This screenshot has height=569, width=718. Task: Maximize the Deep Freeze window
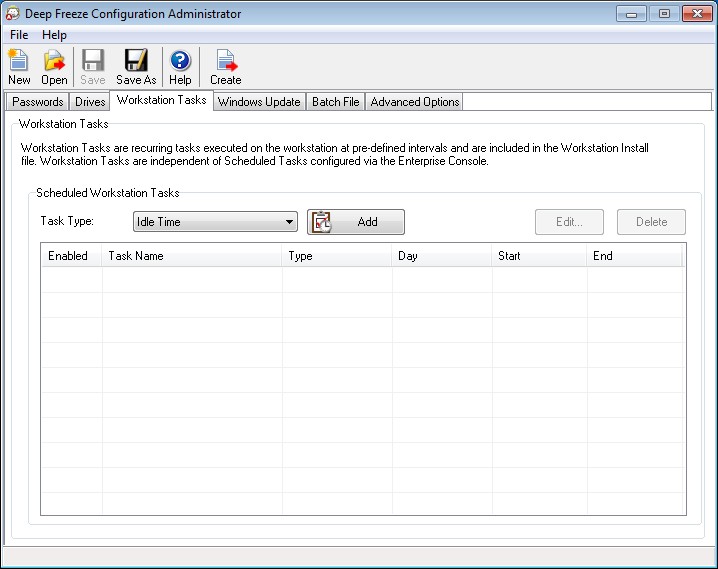click(x=663, y=14)
